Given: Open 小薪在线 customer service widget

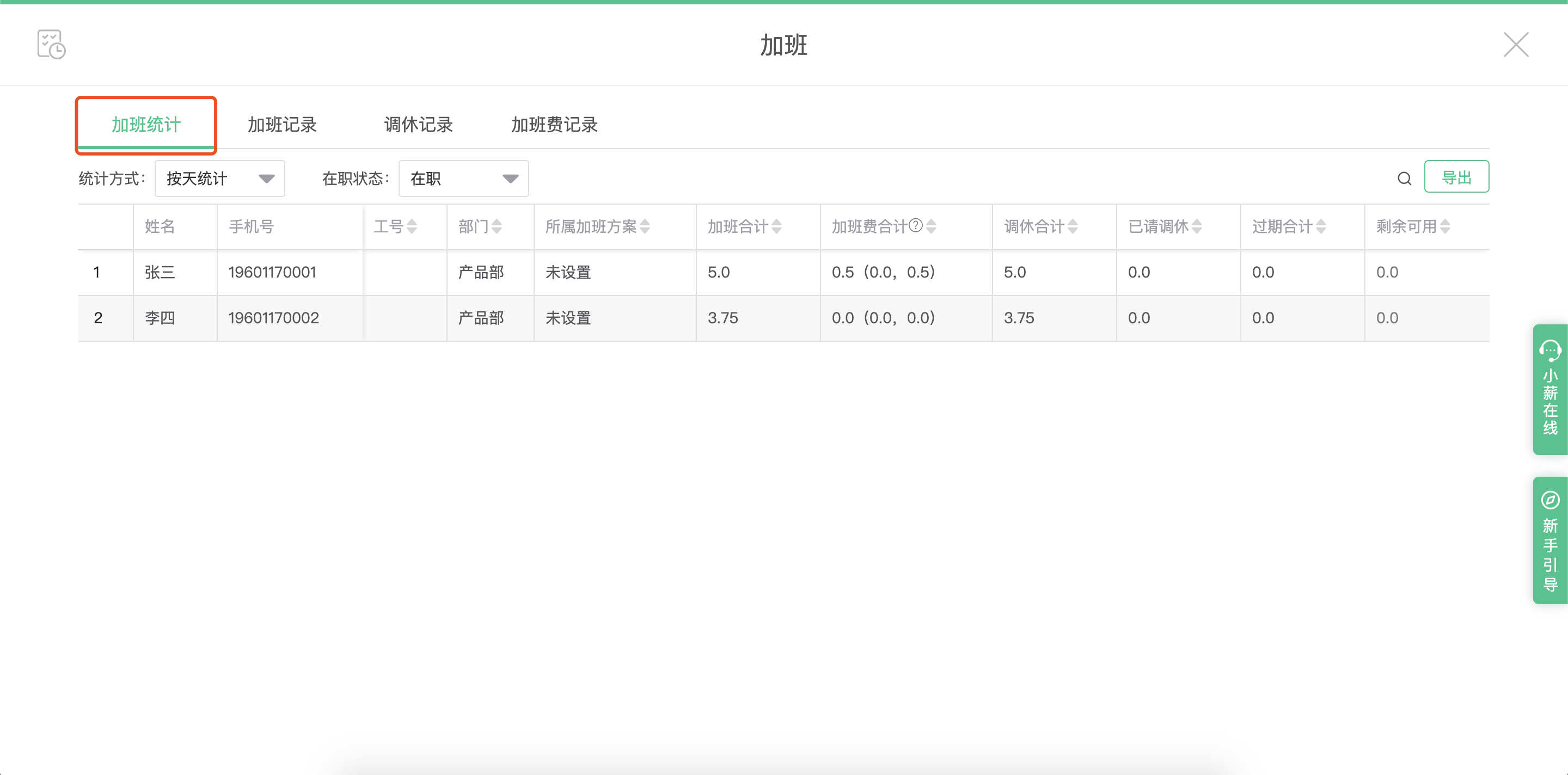Looking at the screenshot, I should coord(1549,389).
